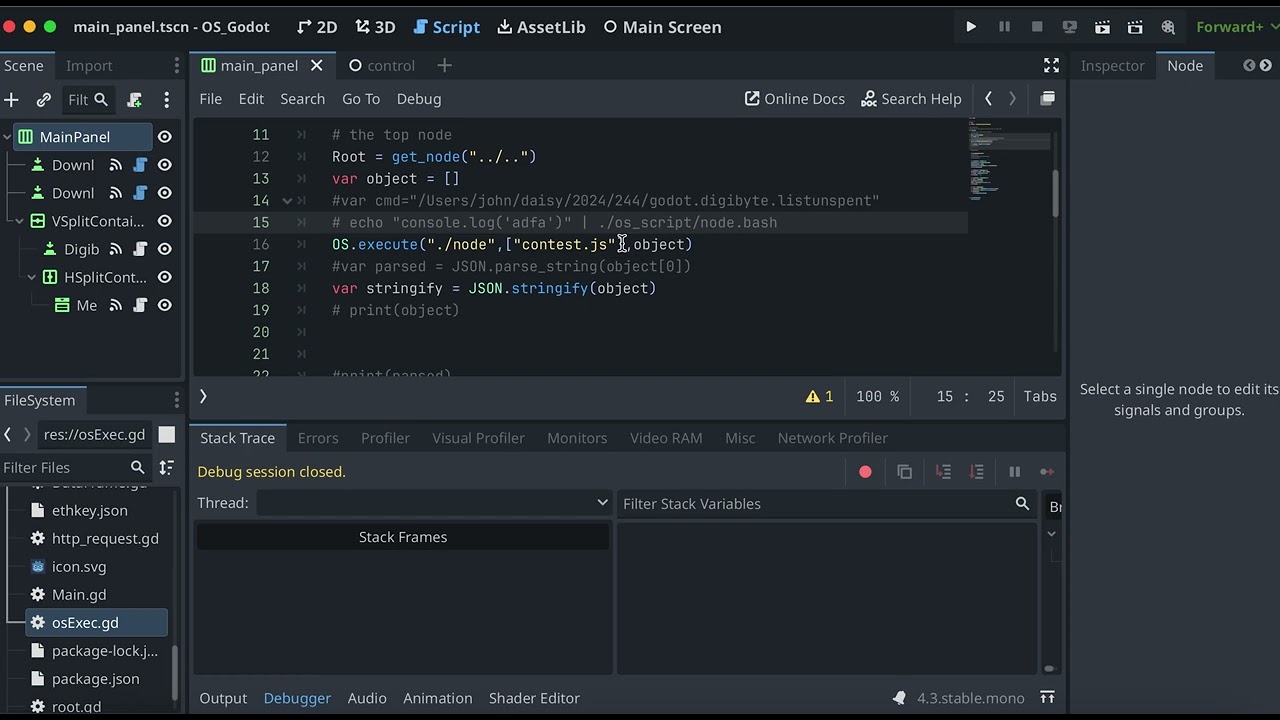Go back in FileSystem history
This screenshot has width=1280, height=720.
[8, 434]
